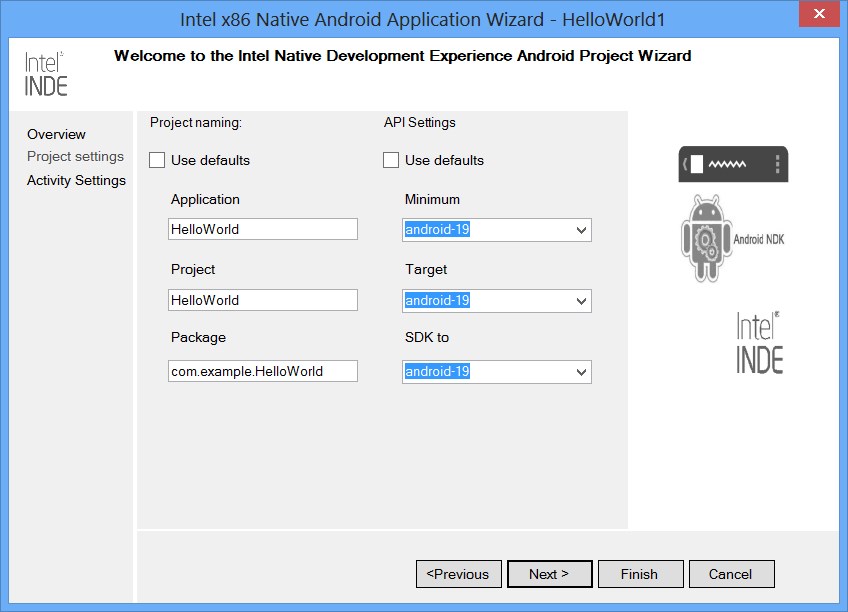Expand the Minimum API level dropdown
The height and width of the screenshot is (612, 848).
point(582,230)
